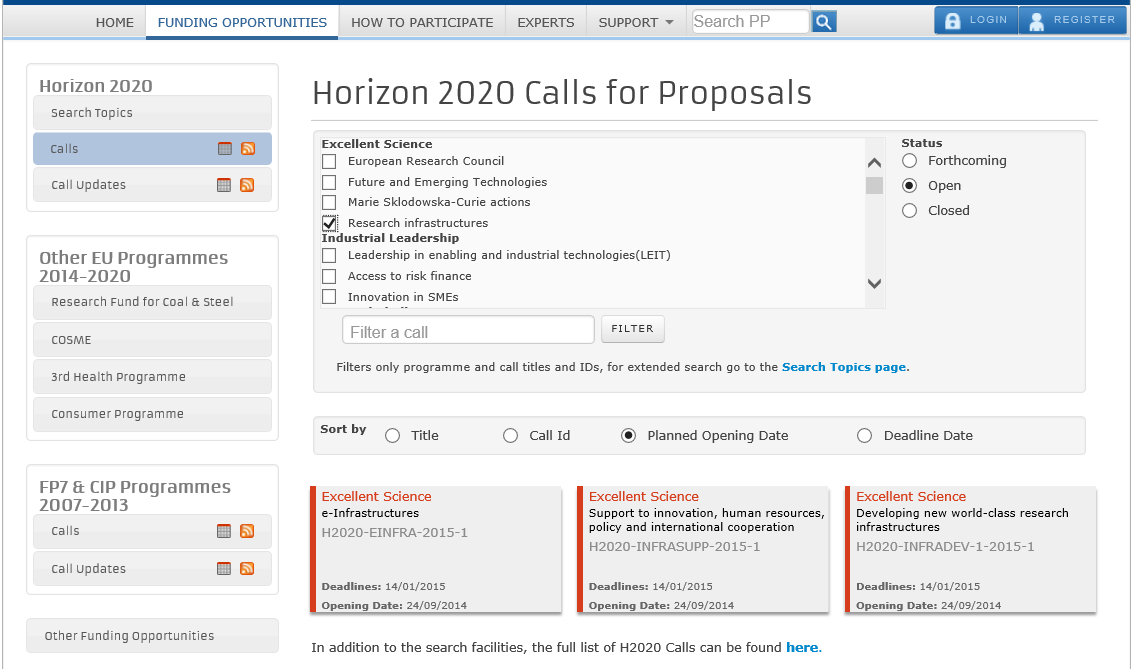The width and height of the screenshot is (1133, 669).
Task: Check Leadership in enabling and industrial technologies checkbox
Action: [x=329, y=255]
